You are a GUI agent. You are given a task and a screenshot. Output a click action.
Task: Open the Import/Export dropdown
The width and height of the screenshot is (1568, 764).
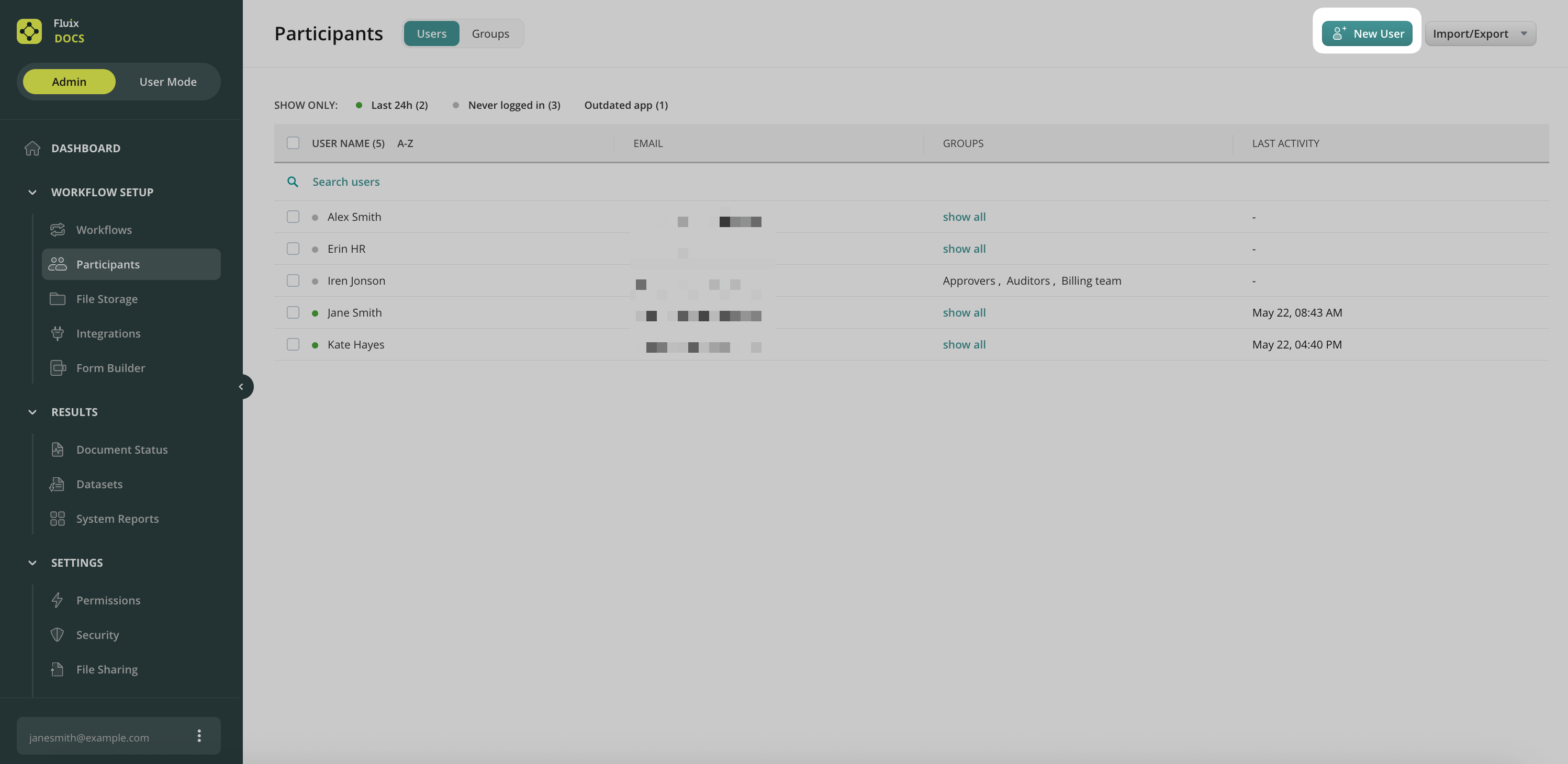[1480, 33]
